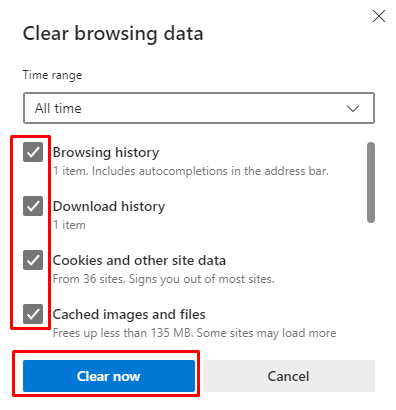Uncheck the Download history checkbox
The width and height of the screenshot is (396, 410).
33,206
